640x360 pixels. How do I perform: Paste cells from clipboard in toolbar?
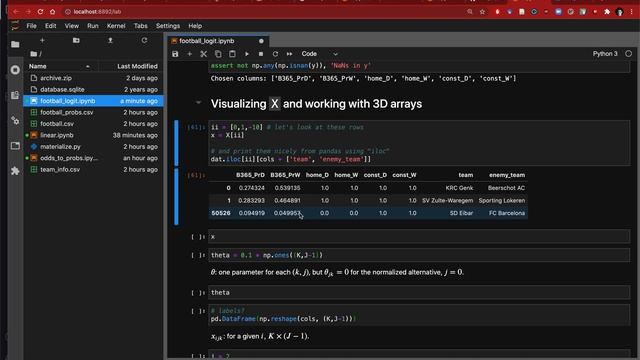tap(232, 54)
